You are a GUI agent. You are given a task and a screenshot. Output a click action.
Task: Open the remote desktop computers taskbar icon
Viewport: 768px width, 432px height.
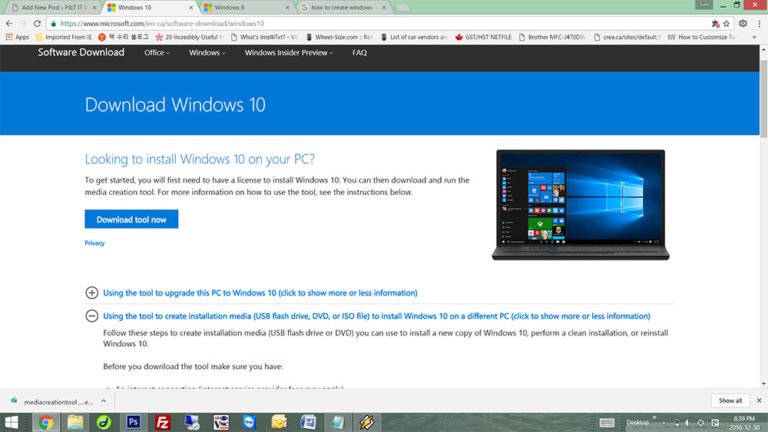tap(192, 422)
